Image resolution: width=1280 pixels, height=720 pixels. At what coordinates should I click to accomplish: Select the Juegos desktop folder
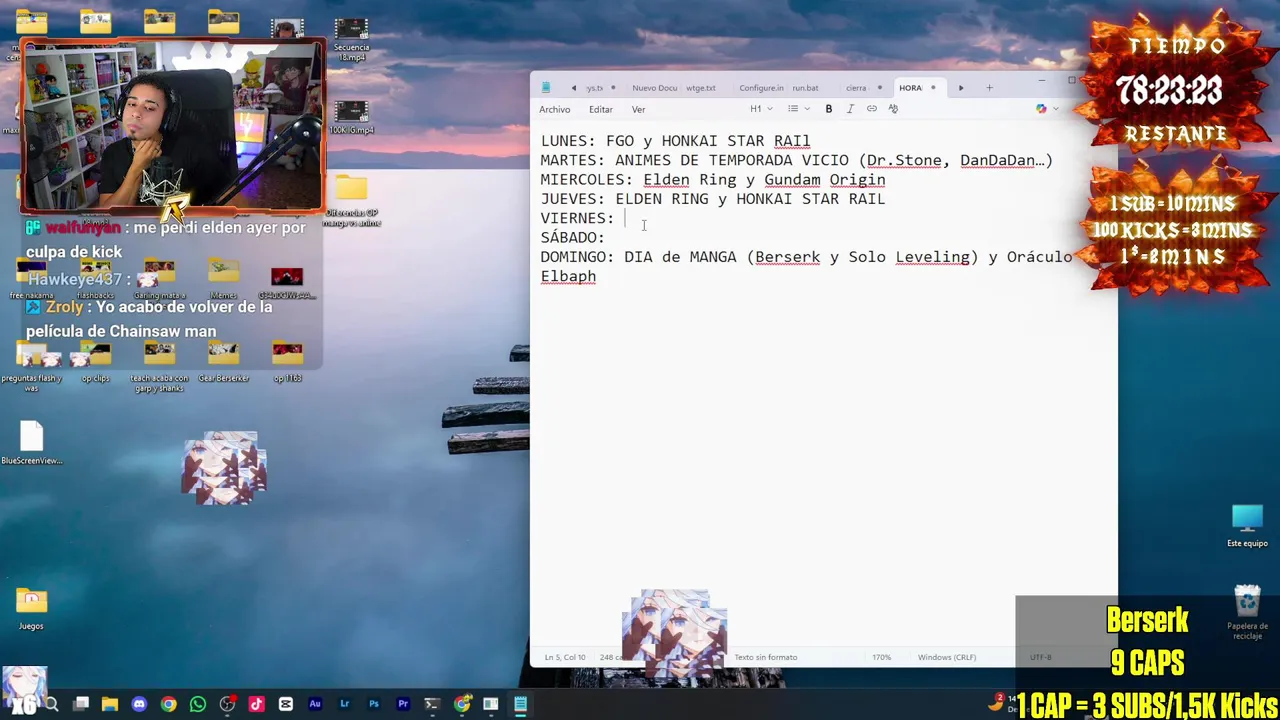[x=31, y=608]
